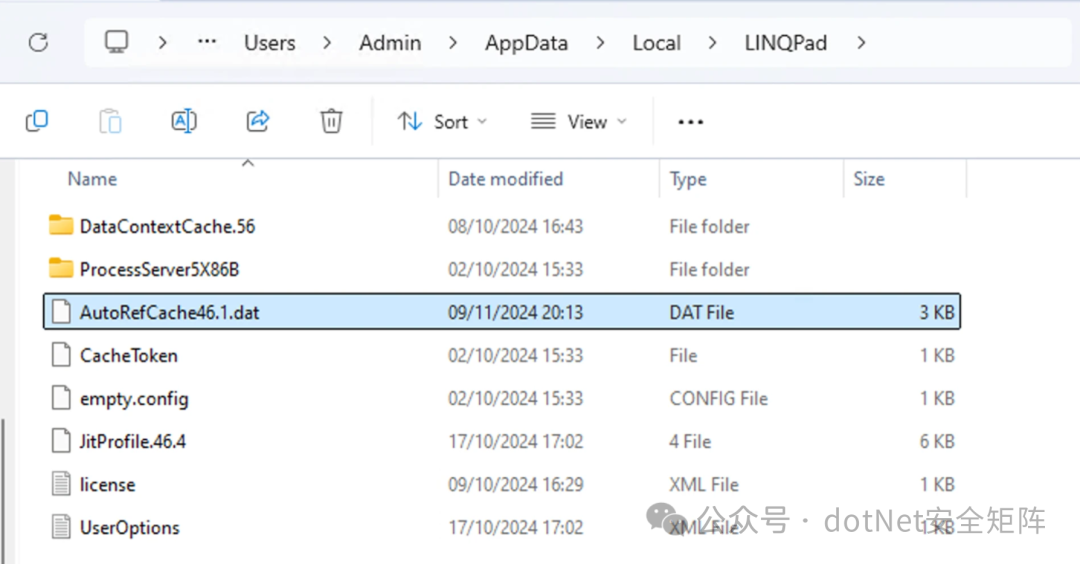Screen dimensions: 1080x564
Task: Expand the chevron after Users
Action: pyautogui.click(x=327, y=43)
